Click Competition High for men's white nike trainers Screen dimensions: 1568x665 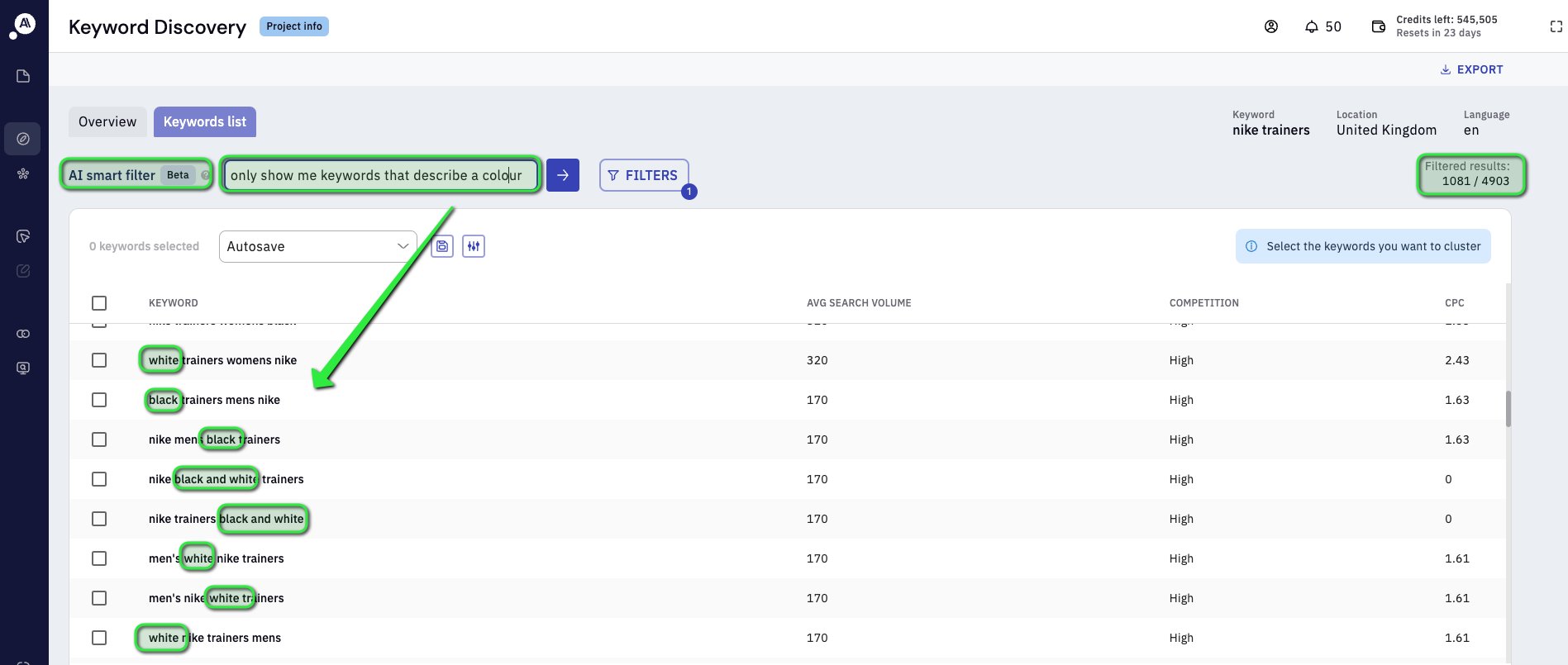pos(1182,558)
